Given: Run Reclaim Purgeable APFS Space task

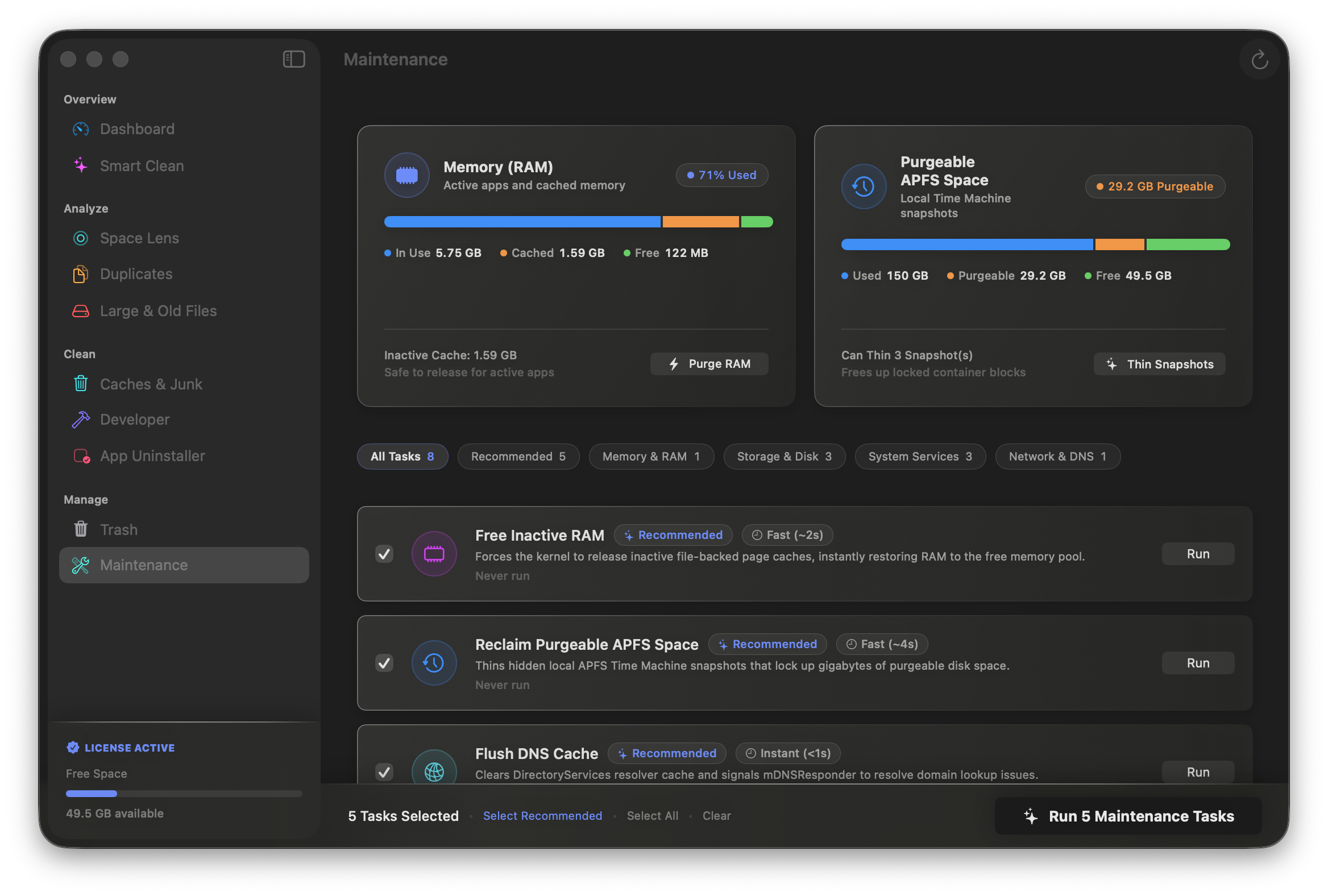Looking at the screenshot, I should pos(1198,663).
